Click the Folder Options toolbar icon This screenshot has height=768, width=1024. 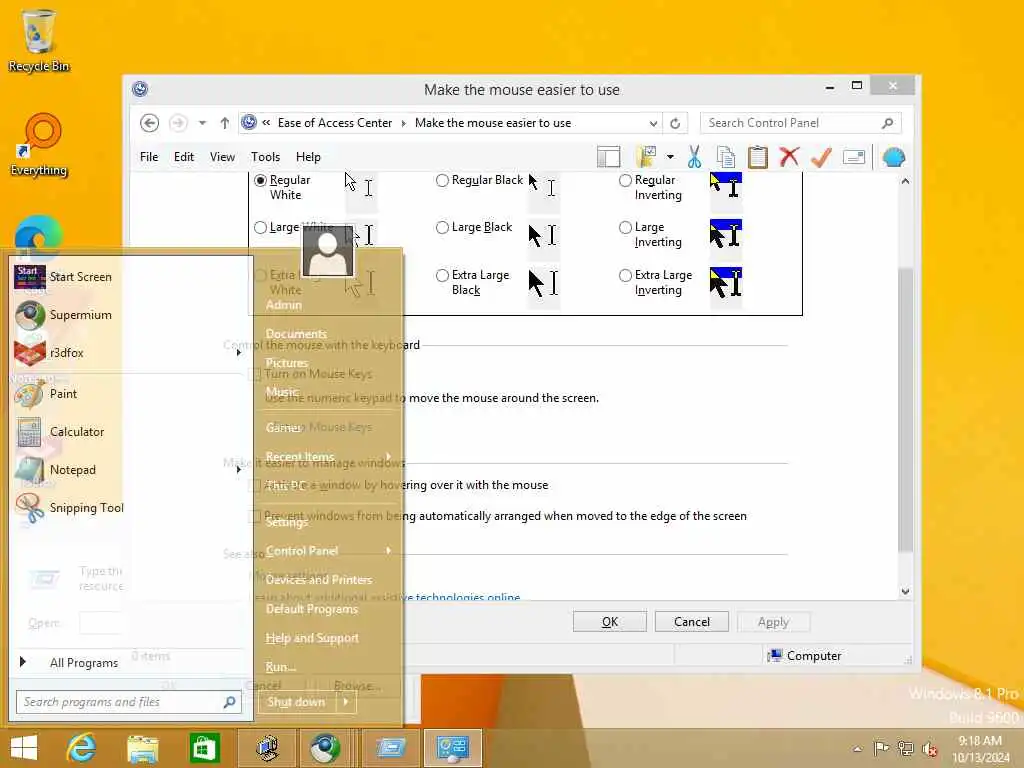coord(646,157)
